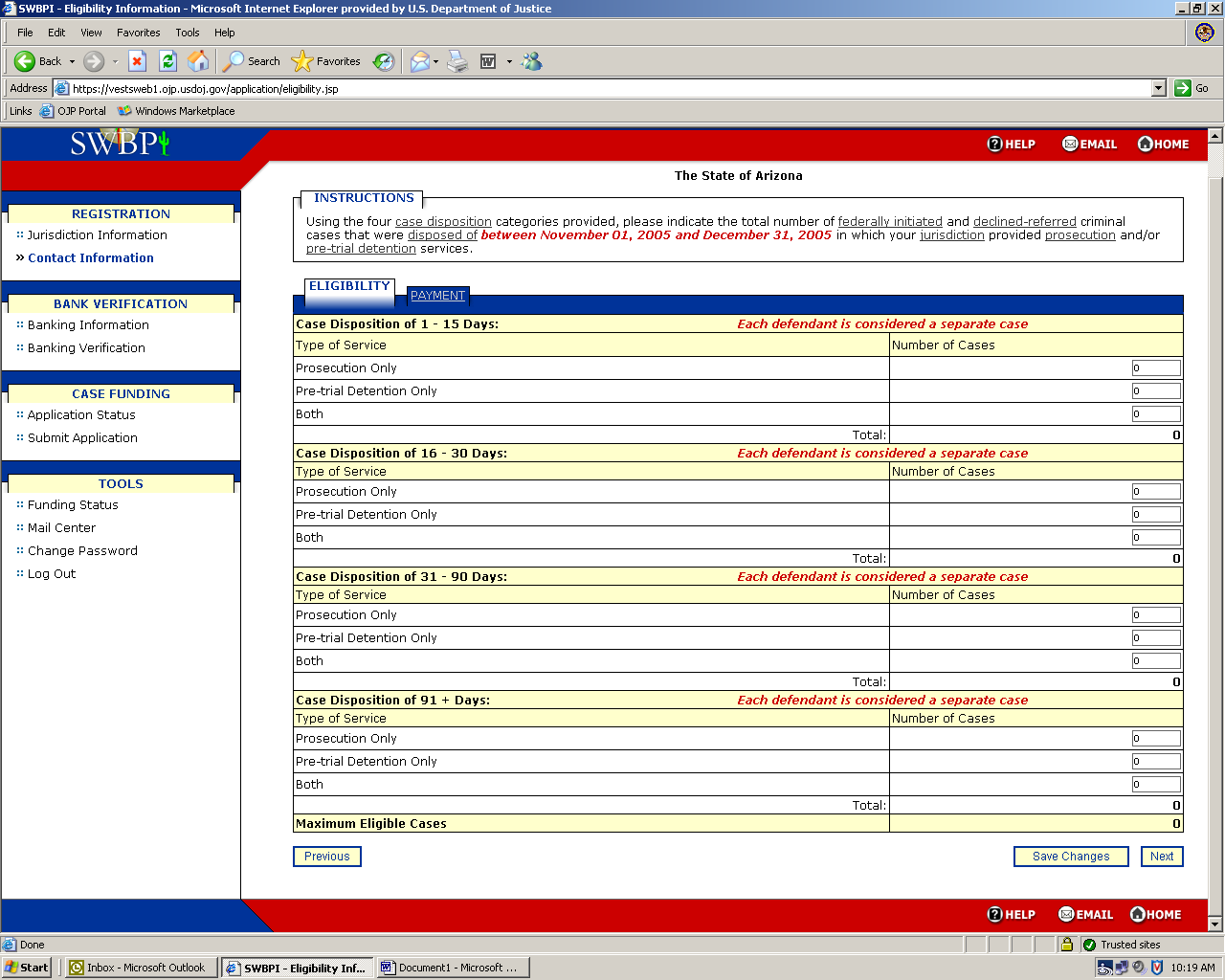Click the Next button
This screenshot has height=980, width=1225.
(x=1161, y=857)
